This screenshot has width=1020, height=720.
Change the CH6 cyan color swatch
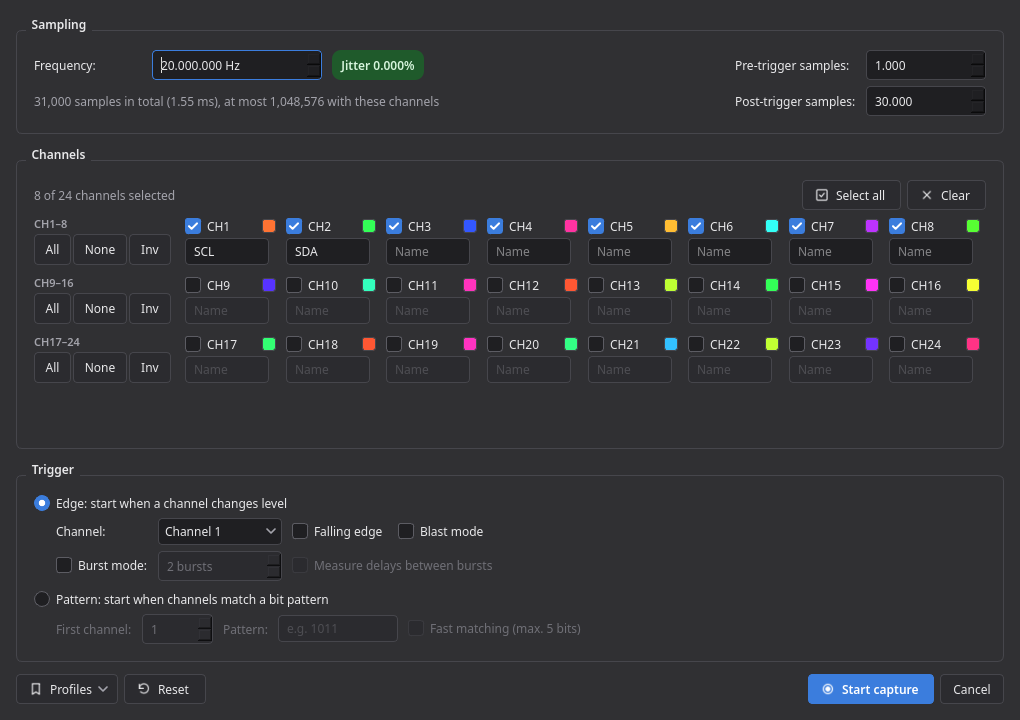point(772,226)
